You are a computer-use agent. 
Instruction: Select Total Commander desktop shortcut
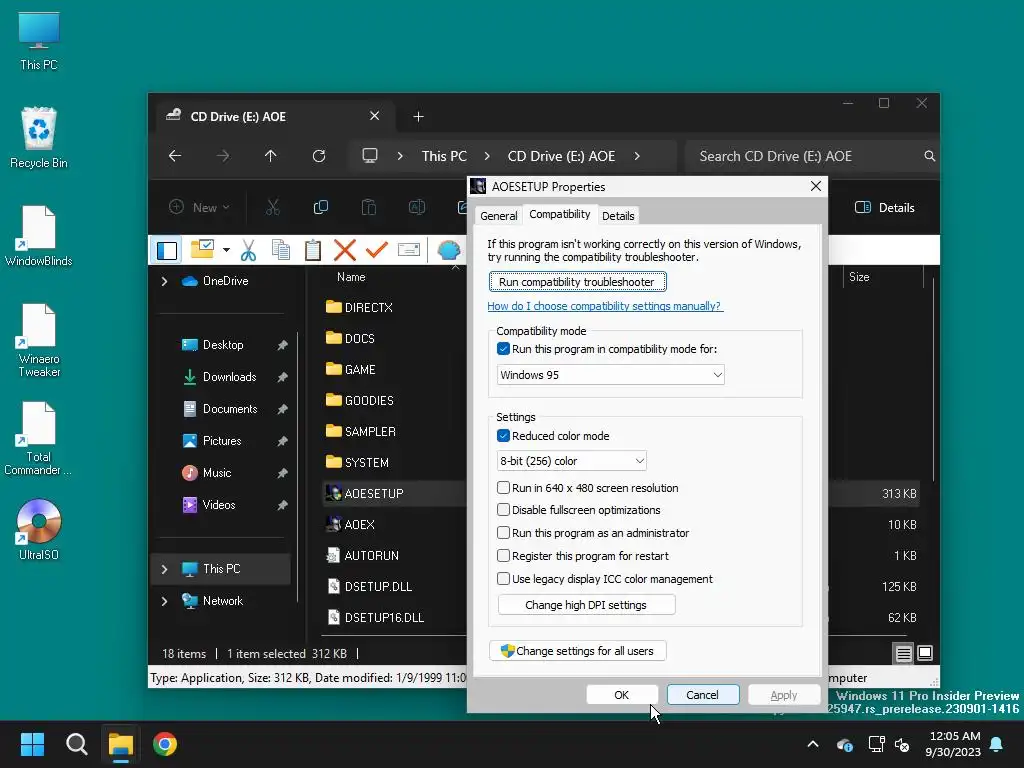pyautogui.click(x=39, y=438)
